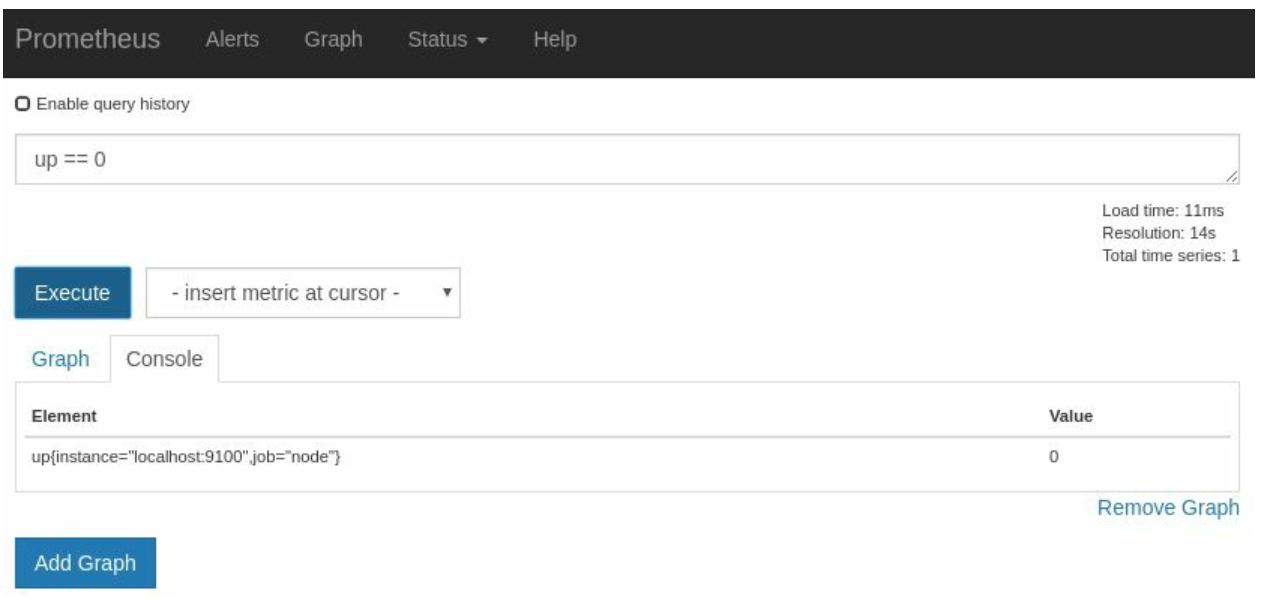Go to the Alerts page
This screenshot has height=603, width=1272.
(x=232, y=40)
